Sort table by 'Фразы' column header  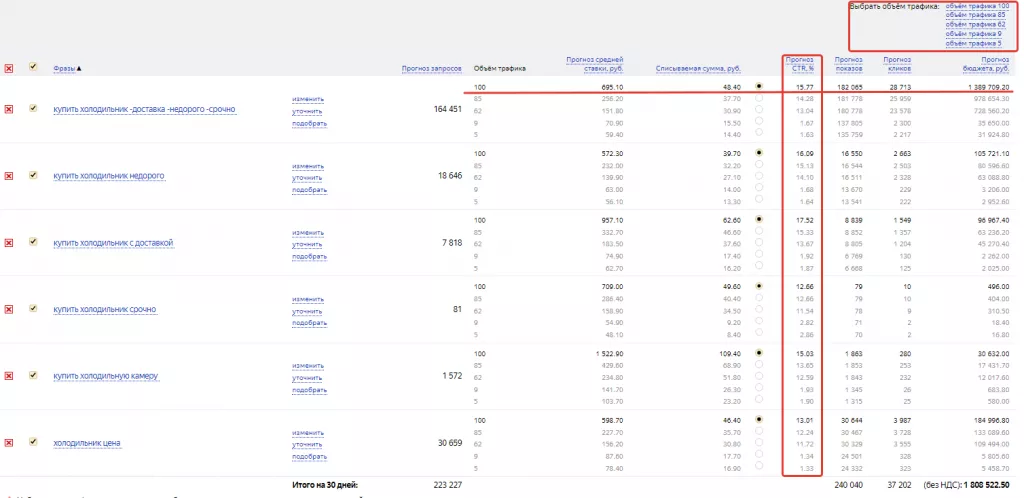click(67, 69)
